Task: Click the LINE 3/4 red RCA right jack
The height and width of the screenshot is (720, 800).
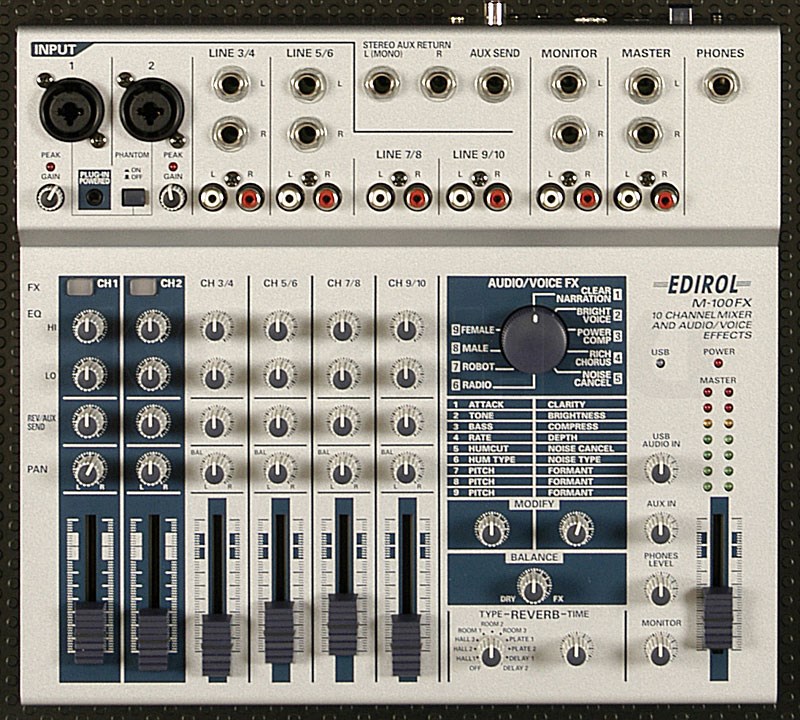Action: coord(250,197)
